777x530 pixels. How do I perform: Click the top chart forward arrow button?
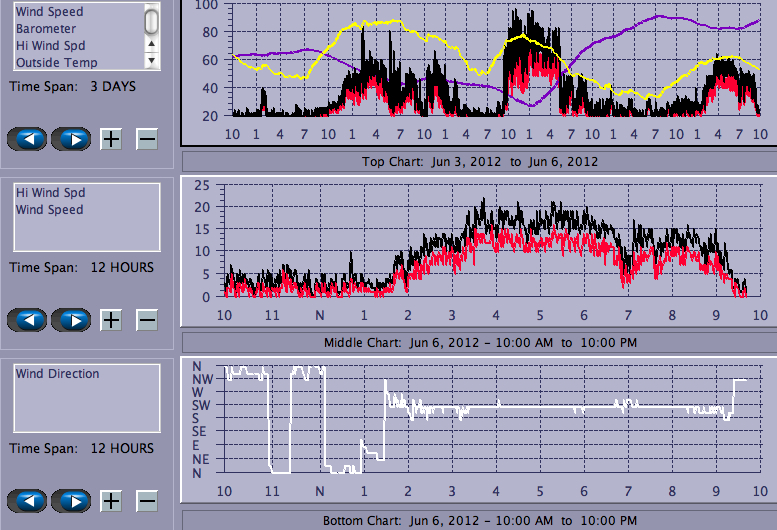pyautogui.click(x=71, y=139)
